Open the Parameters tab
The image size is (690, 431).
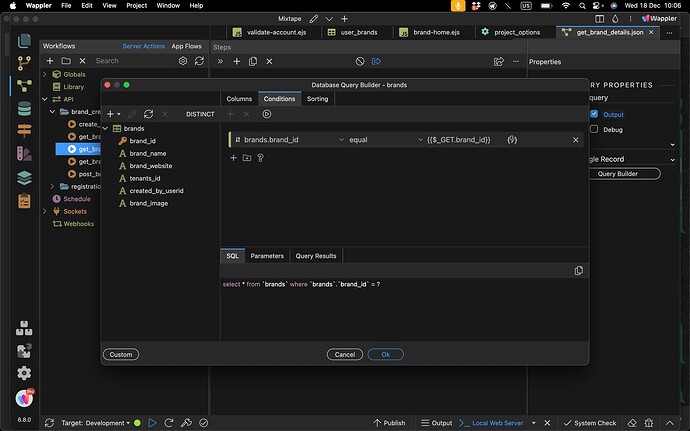(267, 256)
